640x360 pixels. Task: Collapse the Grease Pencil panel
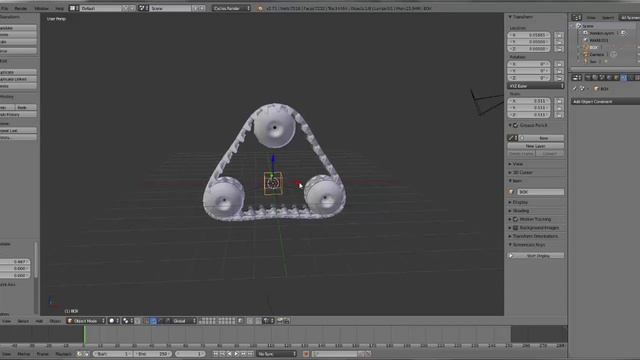click(x=510, y=125)
